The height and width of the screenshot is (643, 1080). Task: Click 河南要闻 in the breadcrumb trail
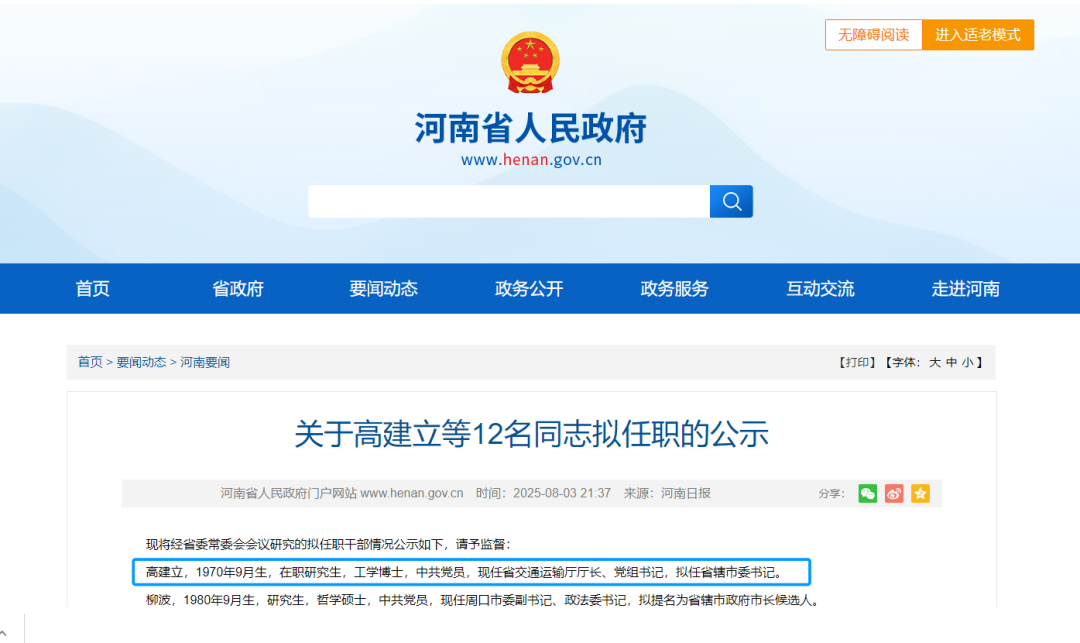[205, 362]
